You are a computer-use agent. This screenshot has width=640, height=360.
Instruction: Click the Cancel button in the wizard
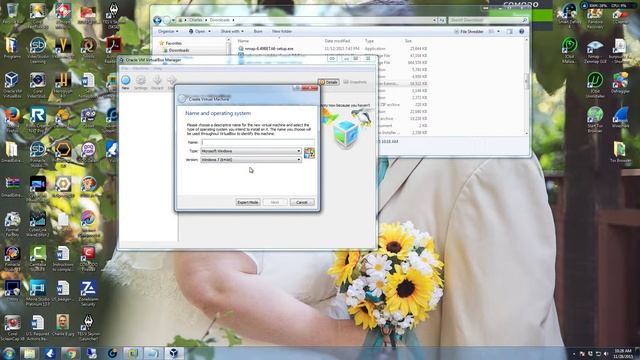coord(302,202)
